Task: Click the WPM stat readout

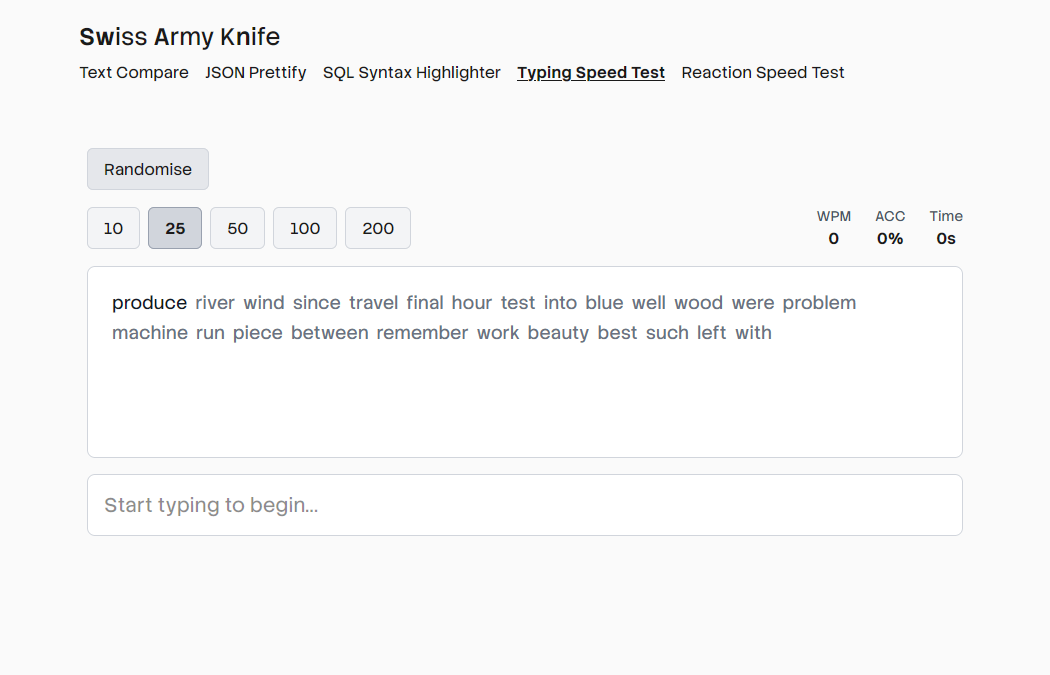Action: [834, 228]
